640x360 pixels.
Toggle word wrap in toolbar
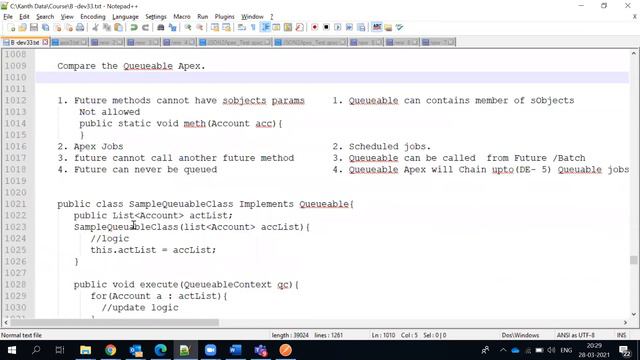(x=242, y=27)
